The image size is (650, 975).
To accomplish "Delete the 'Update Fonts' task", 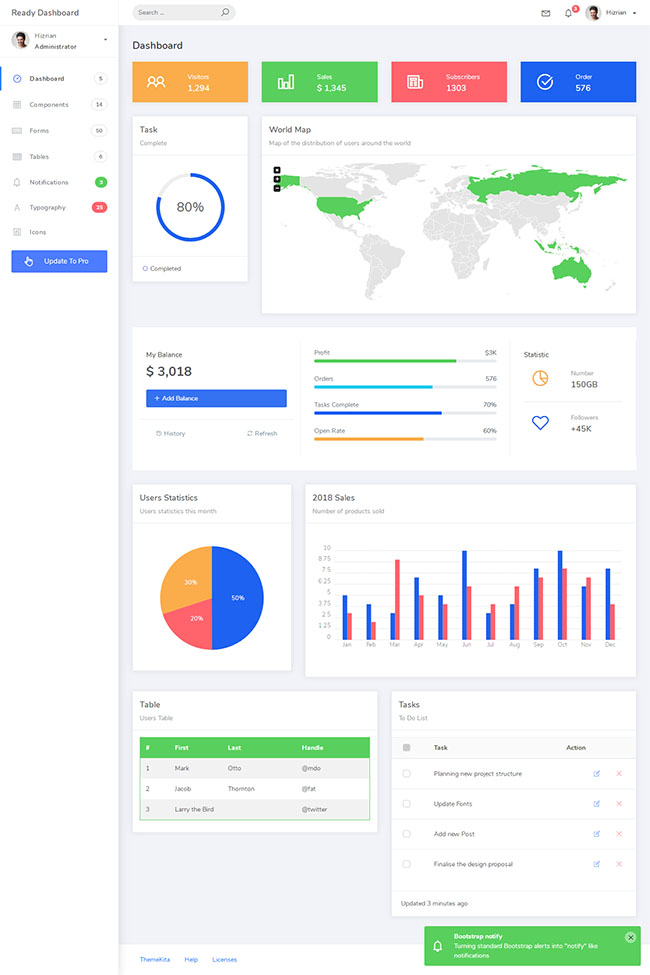I will (619, 803).
